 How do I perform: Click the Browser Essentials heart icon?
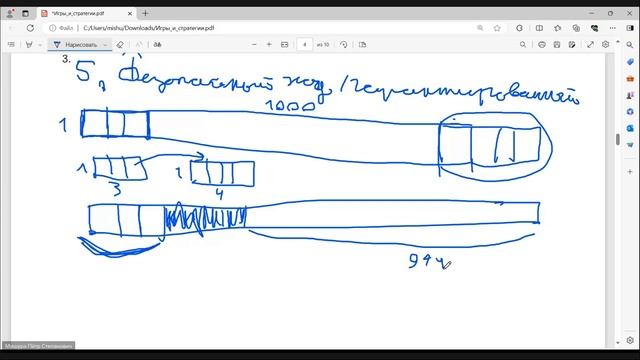click(594, 28)
